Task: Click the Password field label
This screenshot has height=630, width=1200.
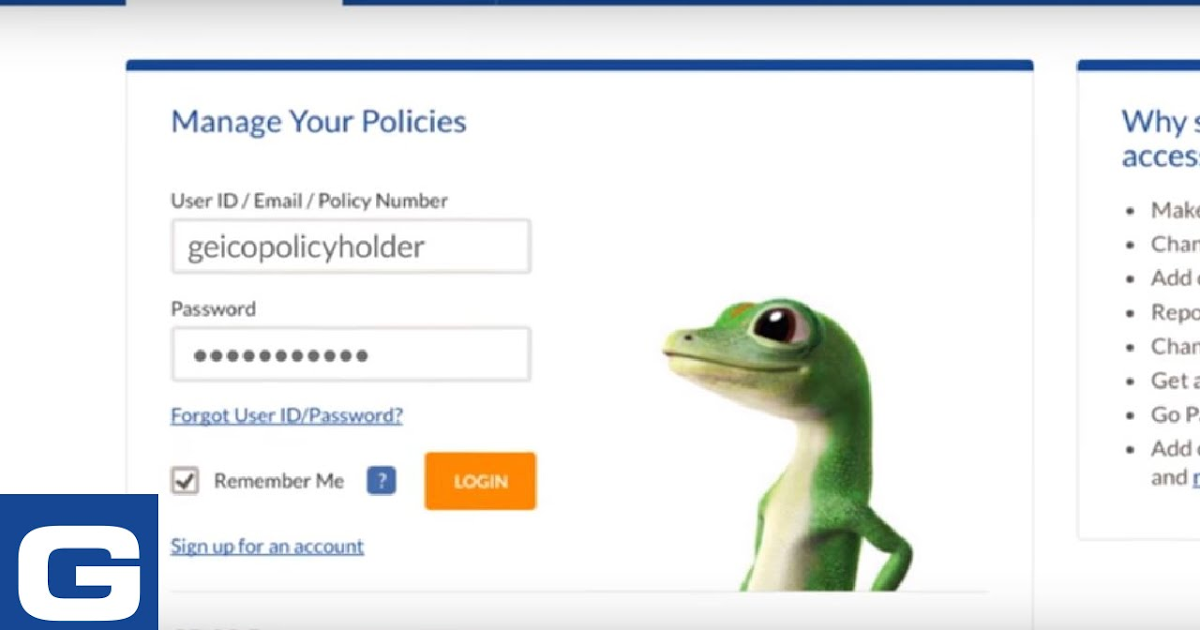Action: click(213, 309)
